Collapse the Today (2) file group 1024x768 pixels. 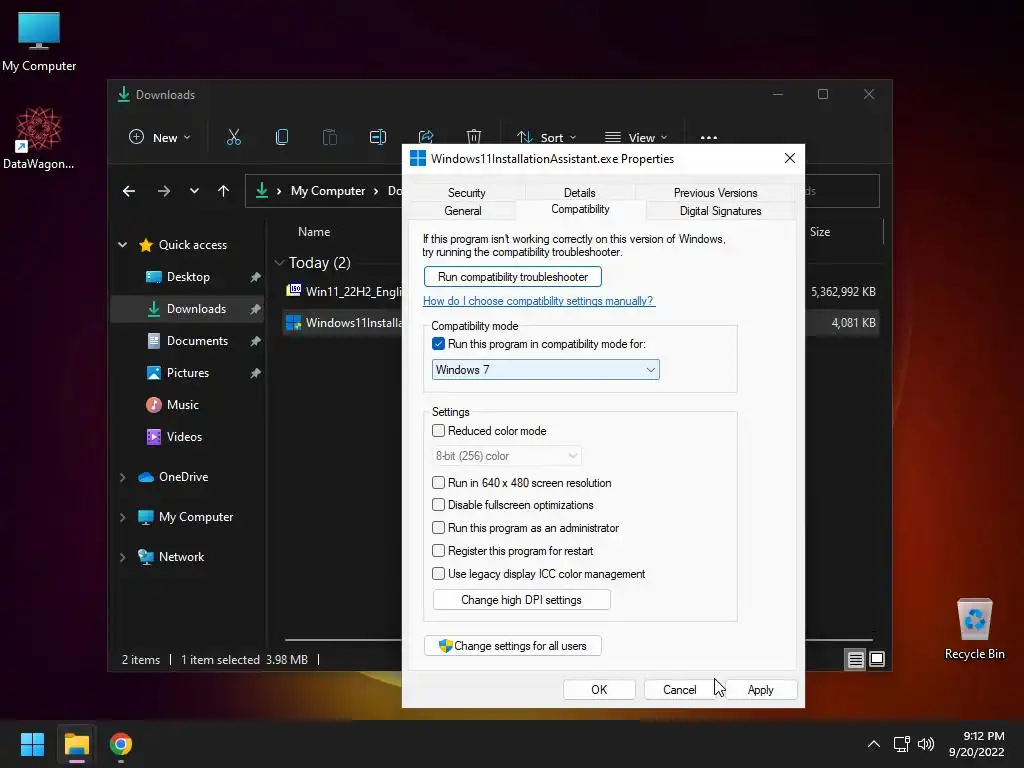(x=280, y=263)
